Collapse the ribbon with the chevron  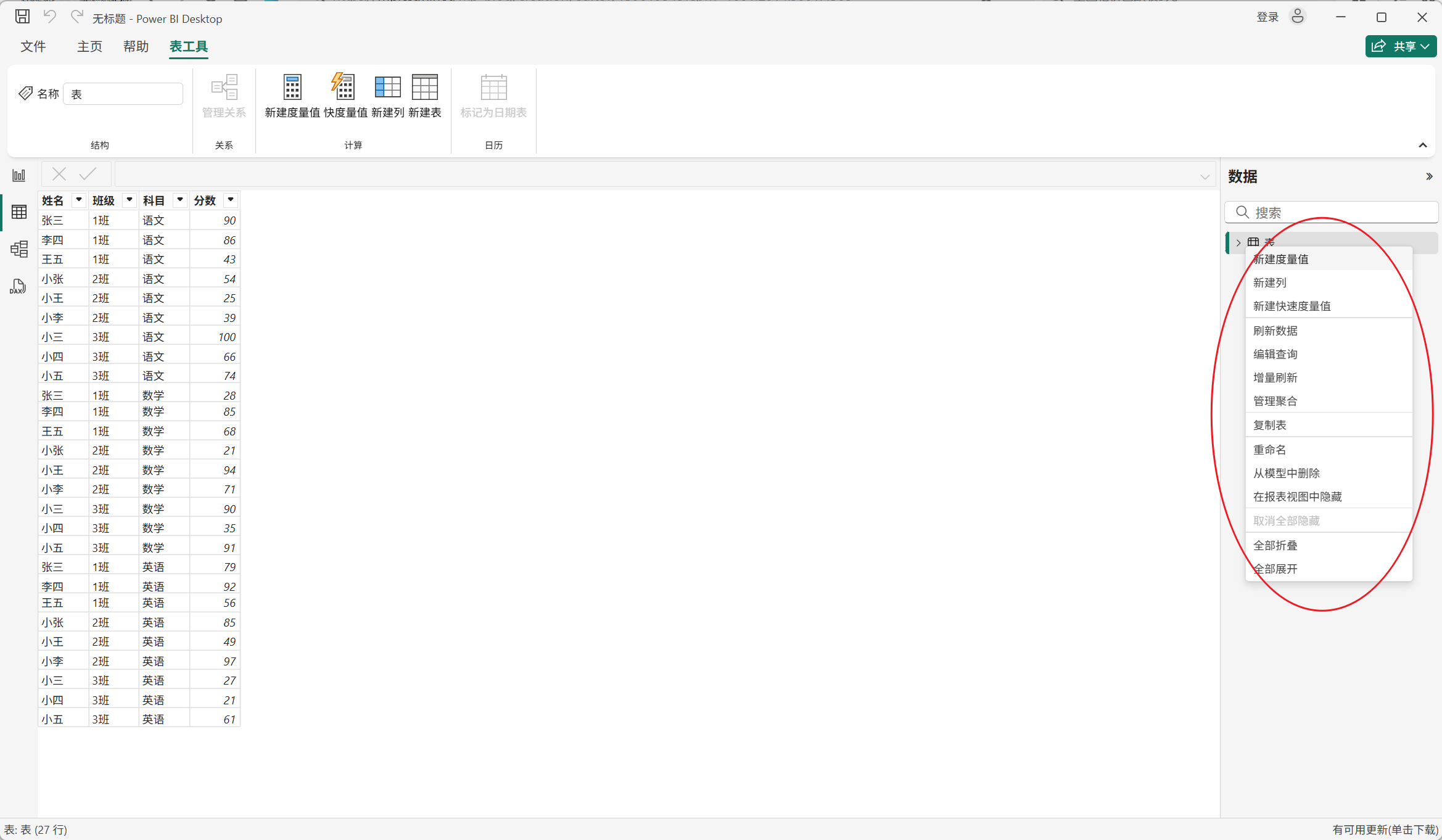click(x=1422, y=146)
